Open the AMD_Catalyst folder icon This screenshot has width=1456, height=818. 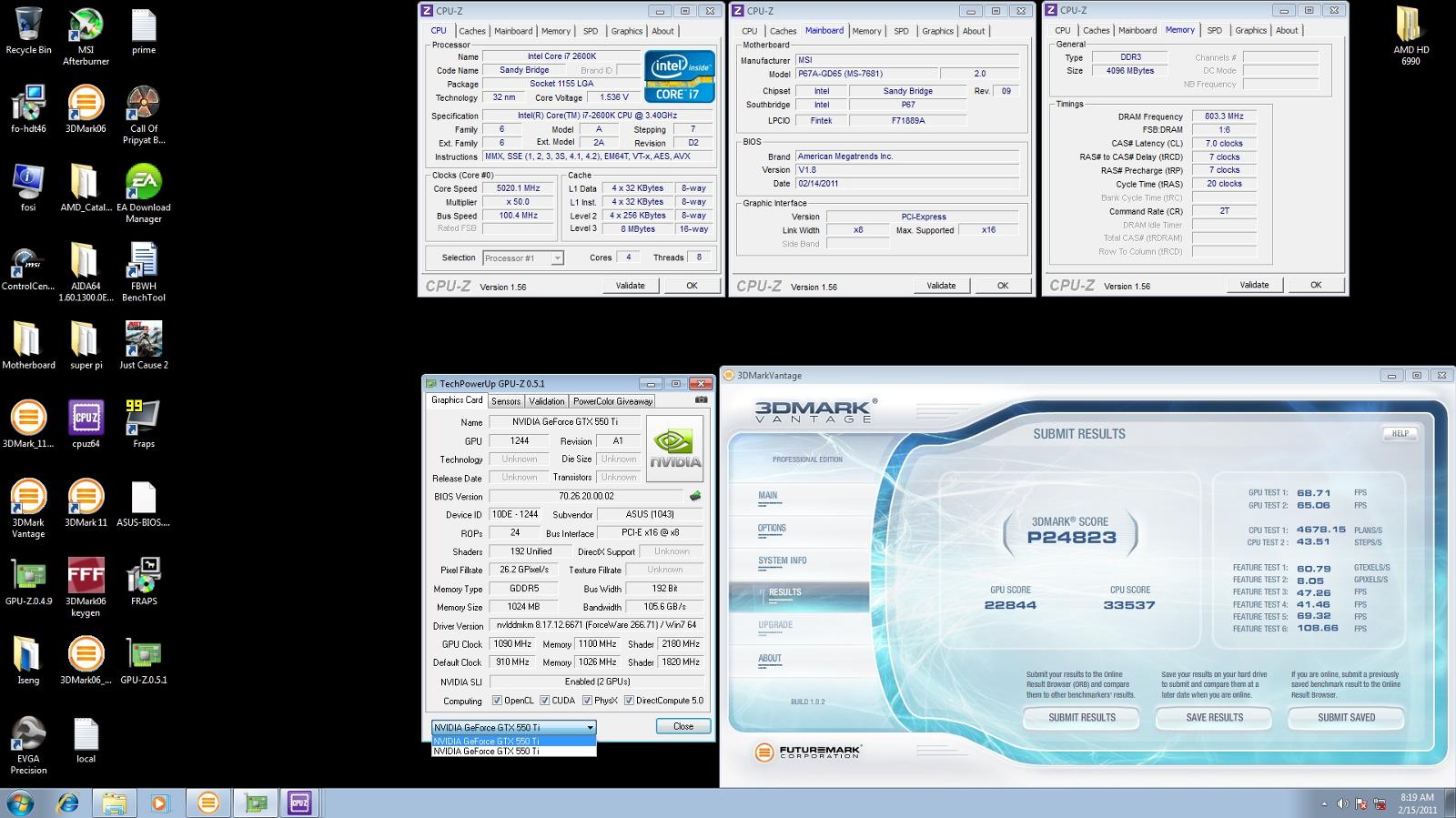86,188
